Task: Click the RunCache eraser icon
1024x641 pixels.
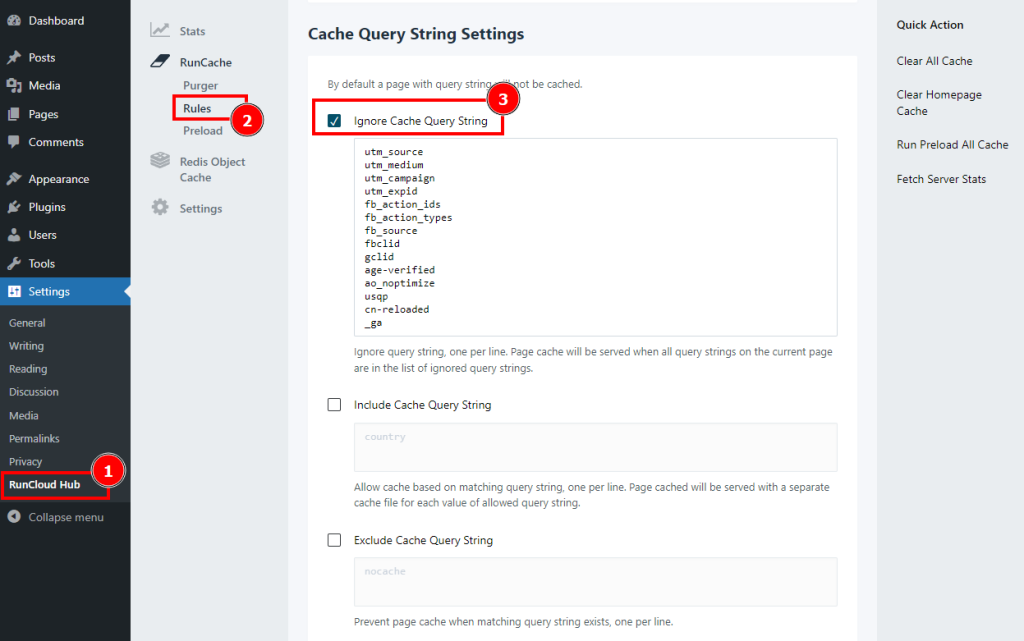Action: click(160, 62)
